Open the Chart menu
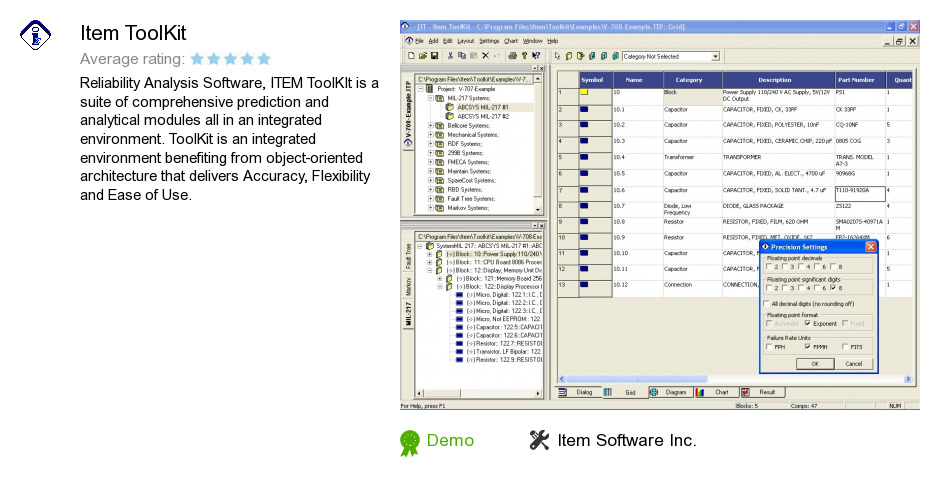Viewport: 940px width, 487px height. click(511, 41)
